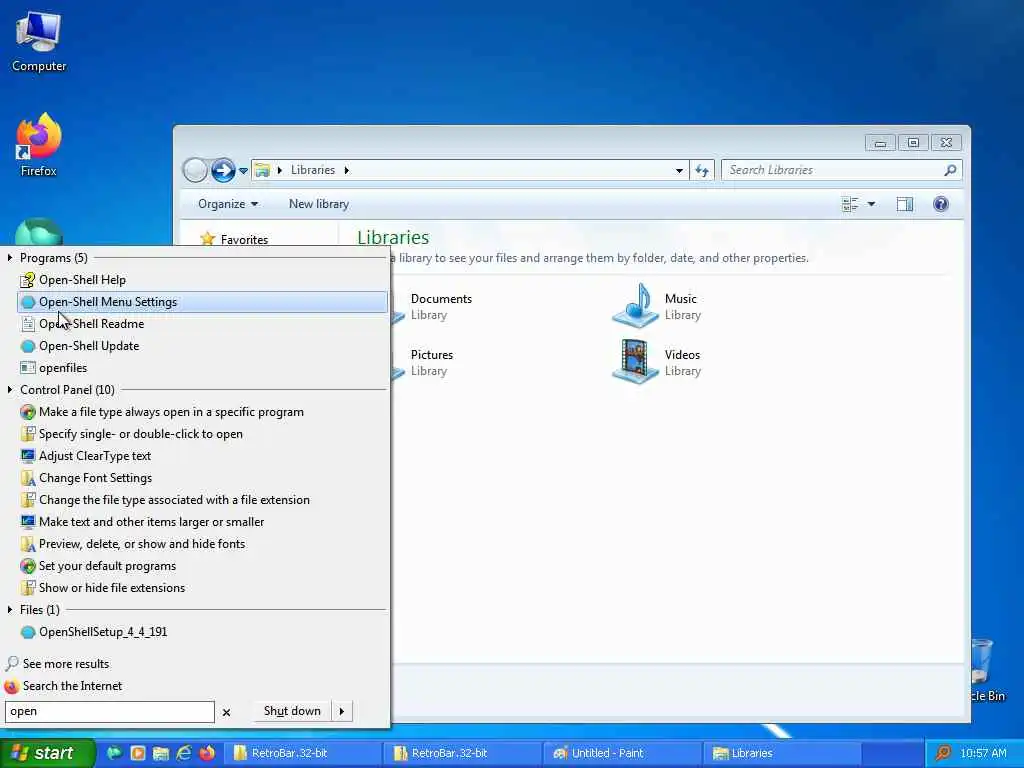Click the system tray search icon
The image size is (1024, 768).
(x=942, y=753)
